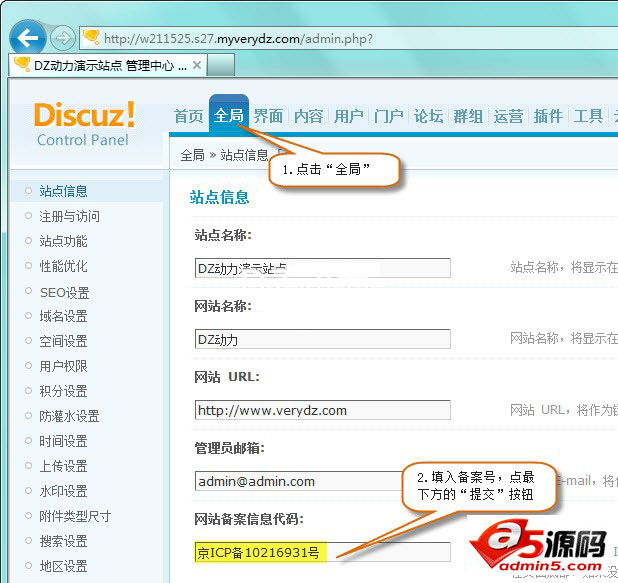Select 域名设置 in the sidebar

click(x=63, y=316)
